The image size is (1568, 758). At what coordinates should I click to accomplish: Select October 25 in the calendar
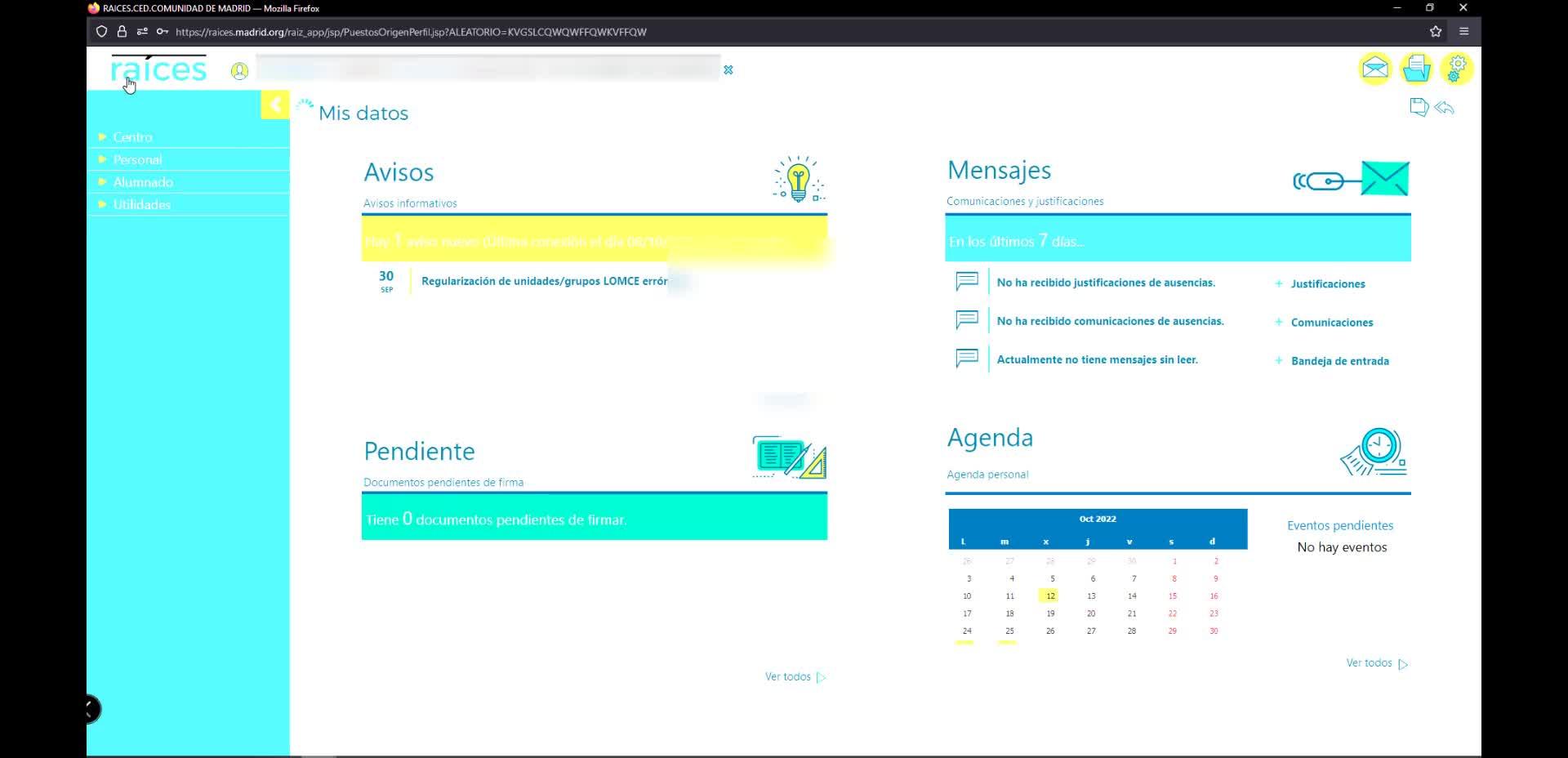[1009, 631]
